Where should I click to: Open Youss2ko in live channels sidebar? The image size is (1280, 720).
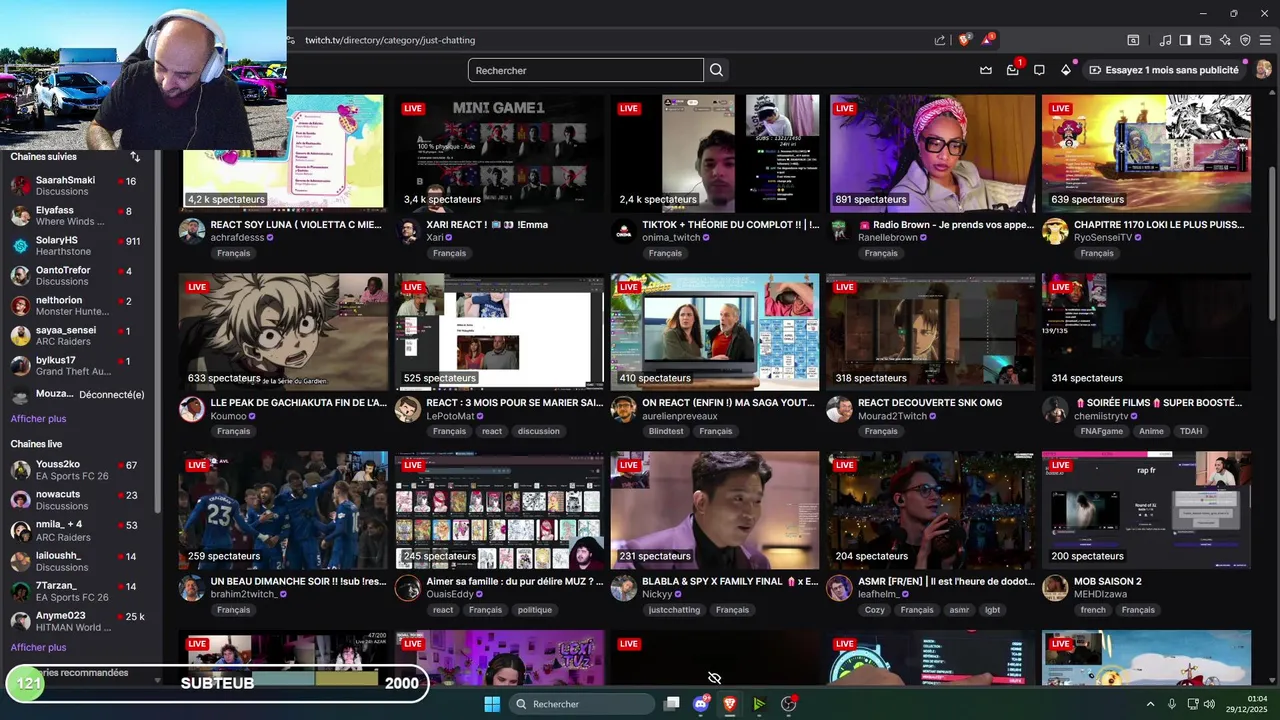click(x=78, y=470)
